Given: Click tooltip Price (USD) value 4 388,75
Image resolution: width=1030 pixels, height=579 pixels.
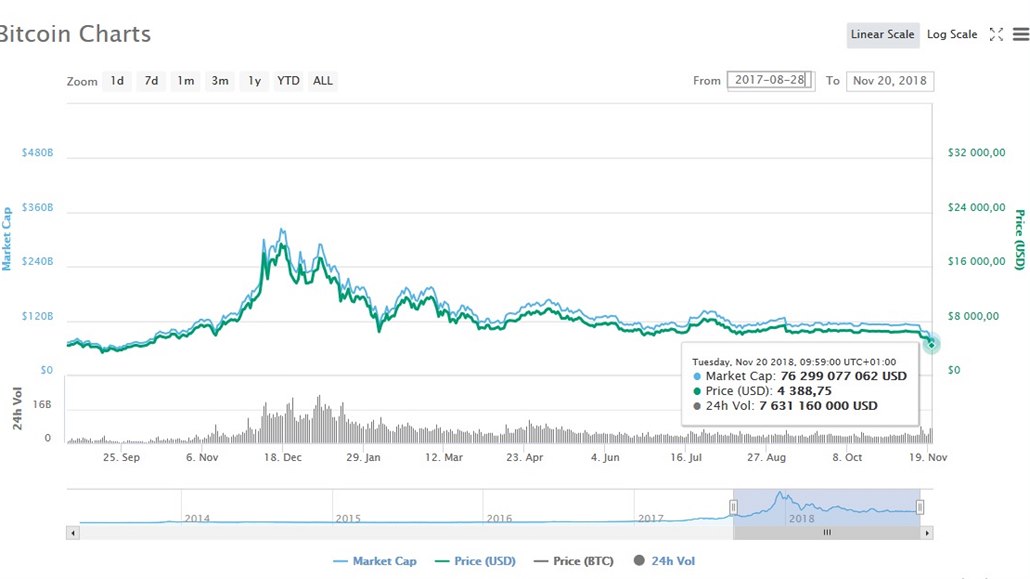Looking at the screenshot, I should coord(804,391).
